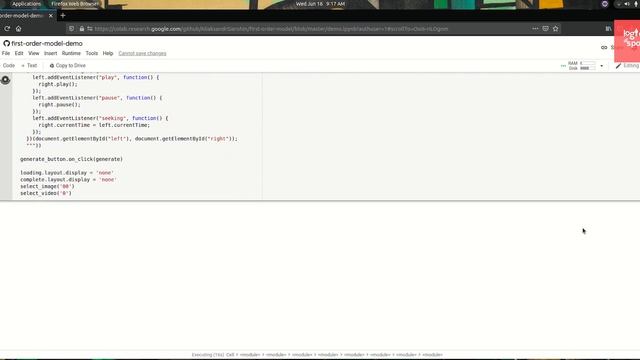Click the line select_image('00')
640x360 pixels.
tap(47, 187)
